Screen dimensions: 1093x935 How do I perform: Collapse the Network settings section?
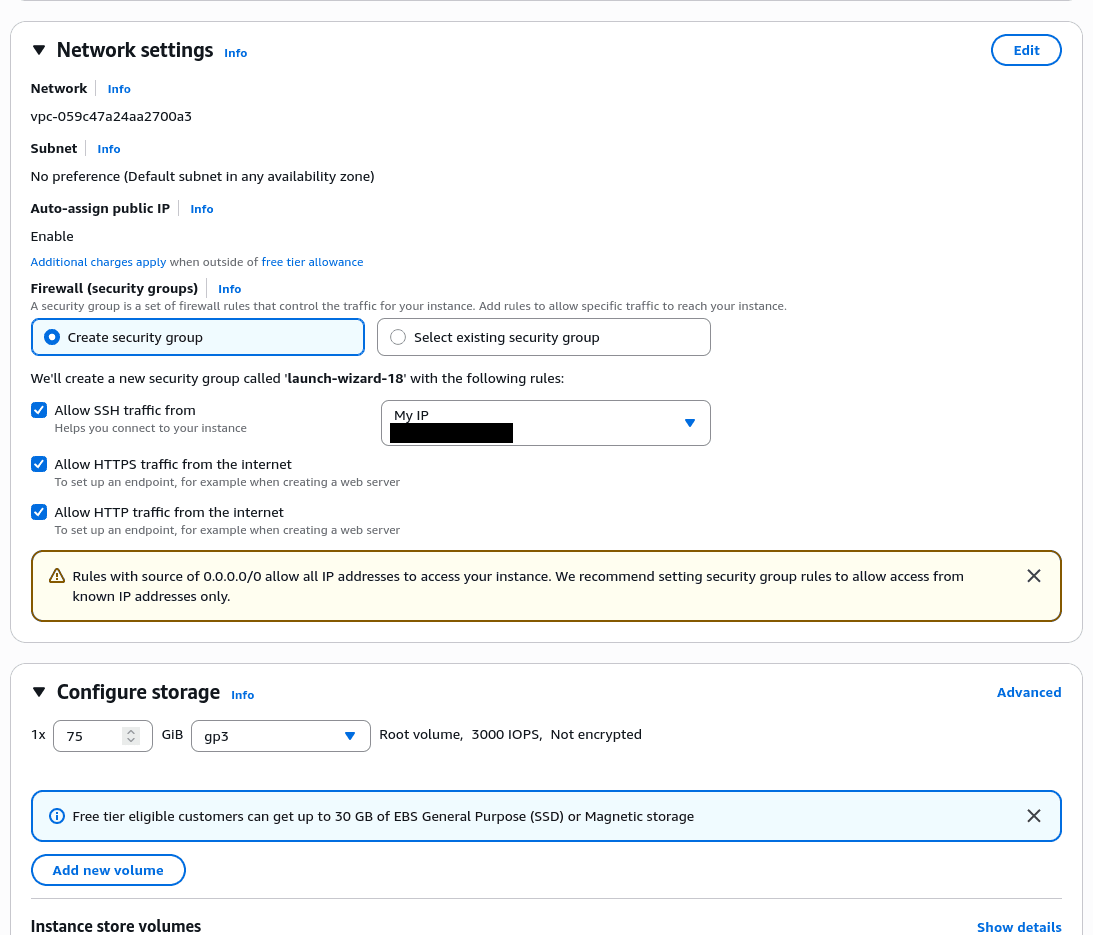click(x=38, y=49)
